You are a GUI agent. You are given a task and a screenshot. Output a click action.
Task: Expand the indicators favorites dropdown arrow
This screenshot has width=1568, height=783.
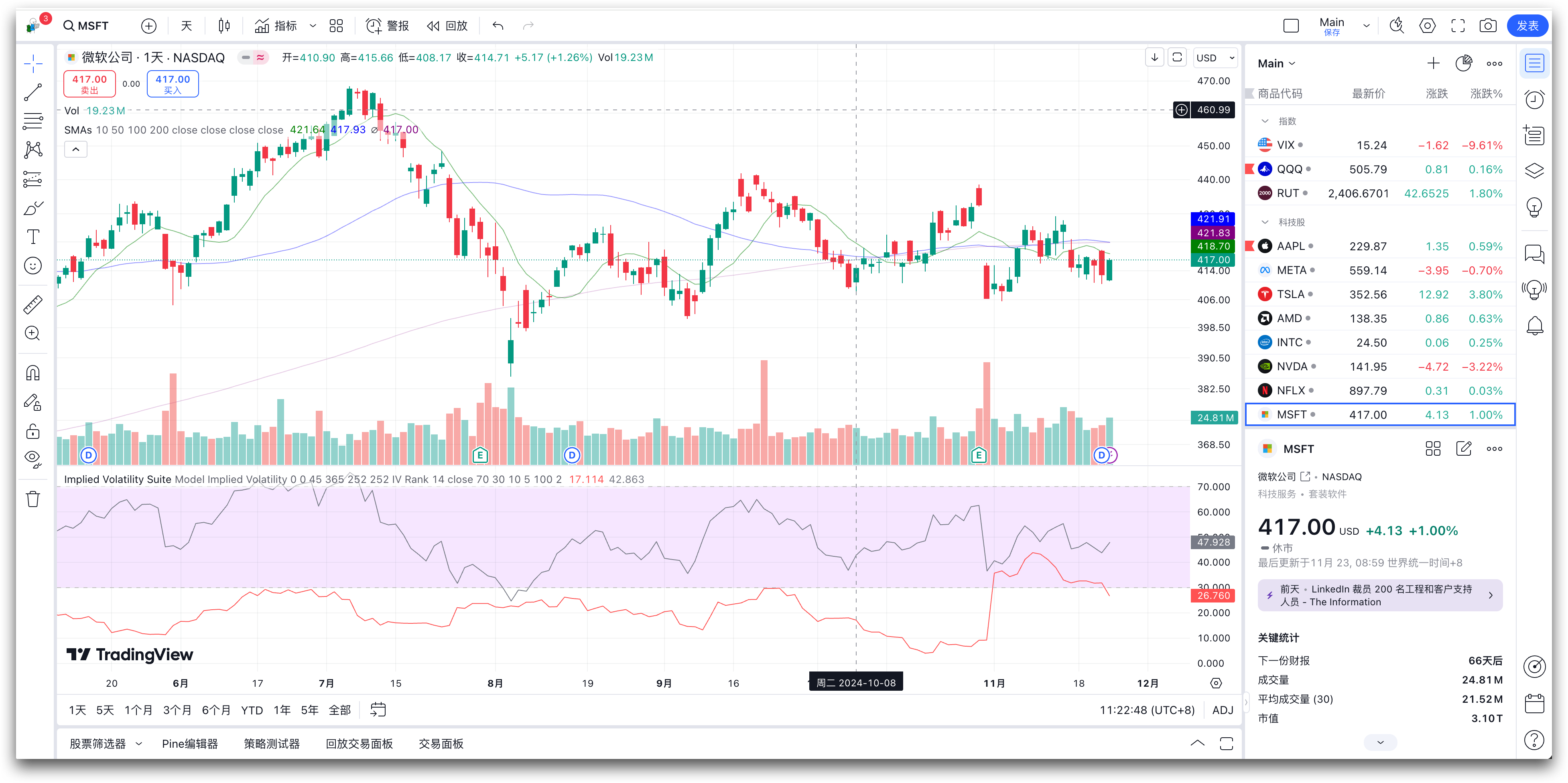(313, 26)
